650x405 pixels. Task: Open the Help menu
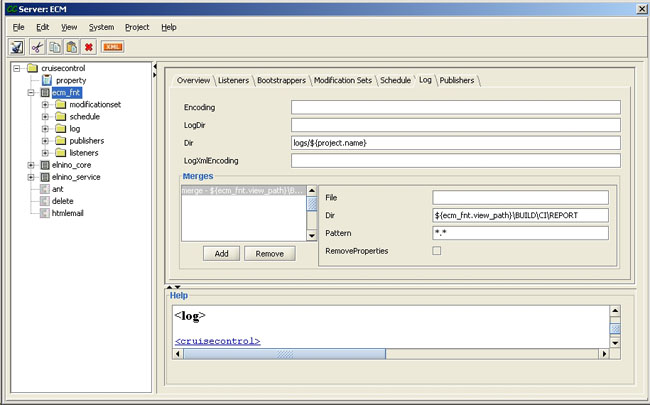coord(169,27)
